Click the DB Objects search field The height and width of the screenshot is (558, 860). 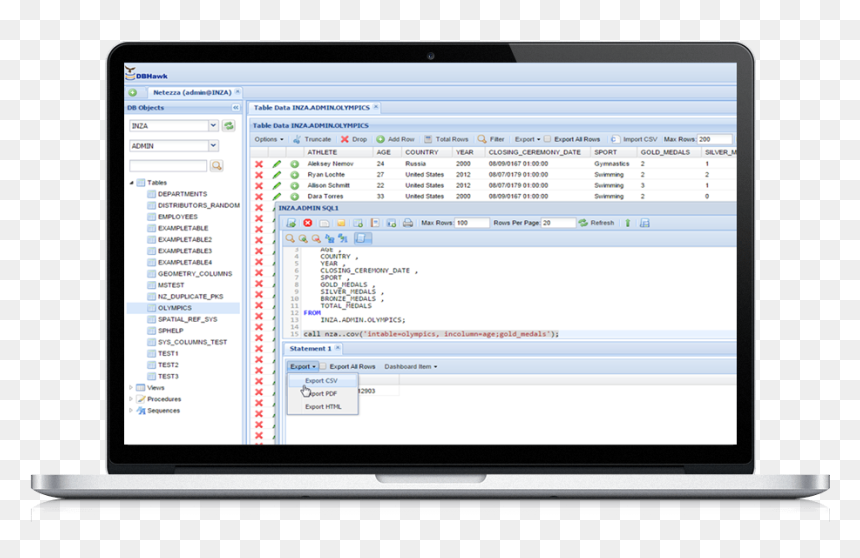click(x=168, y=166)
